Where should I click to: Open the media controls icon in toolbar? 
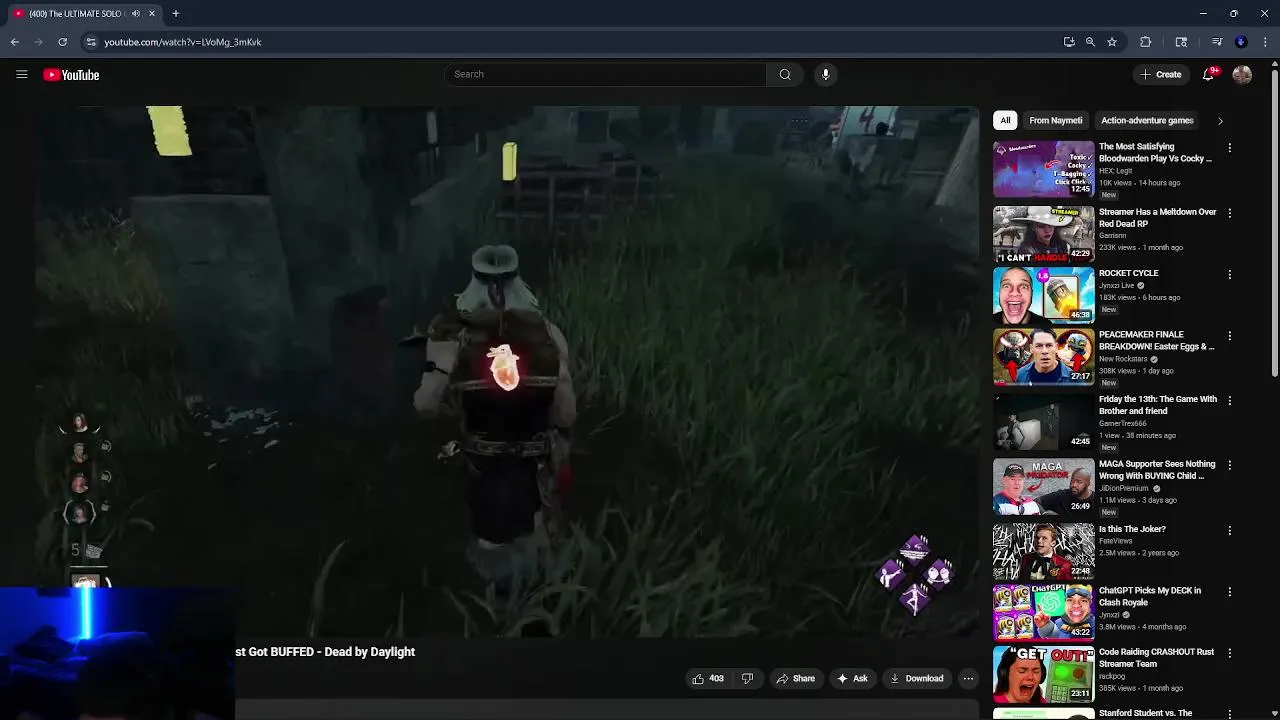[x=1217, y=42]
